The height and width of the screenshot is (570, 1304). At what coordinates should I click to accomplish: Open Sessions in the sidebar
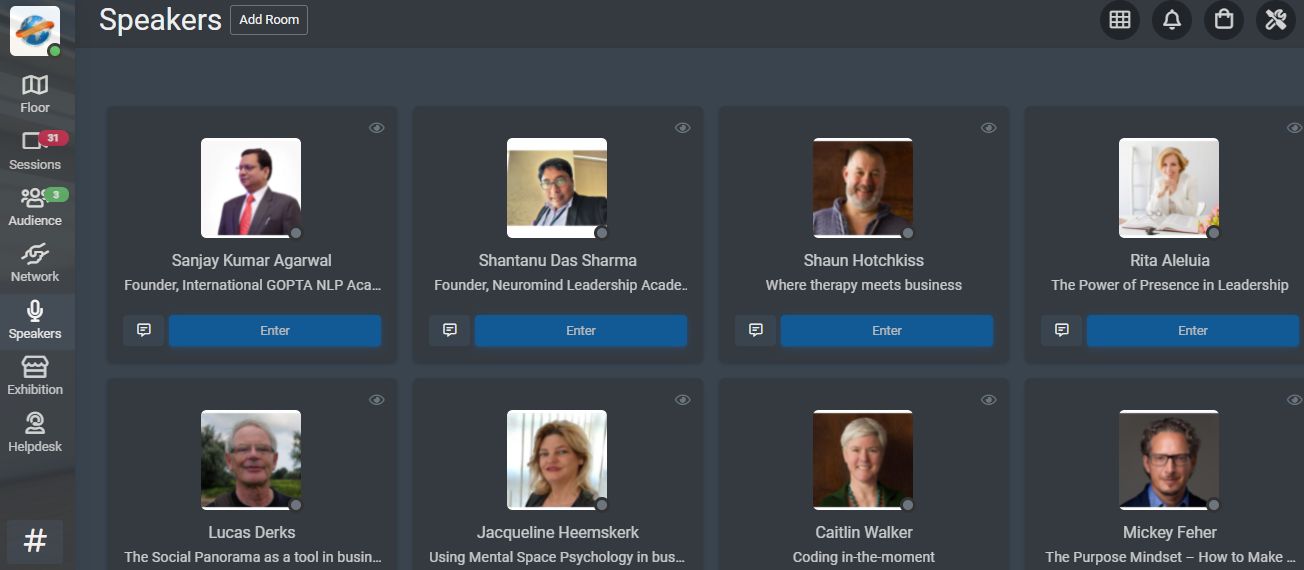(35, 151)
